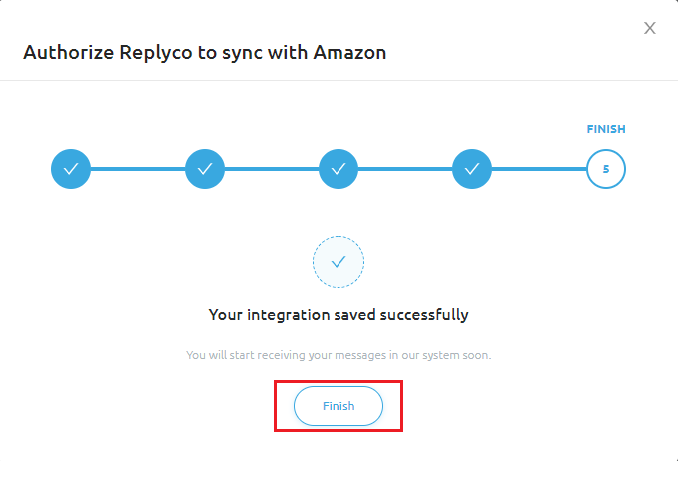The height and width of the screenshot is (479, 678).
Task: Select the second completed step checkmark
Action: (205, 169)
